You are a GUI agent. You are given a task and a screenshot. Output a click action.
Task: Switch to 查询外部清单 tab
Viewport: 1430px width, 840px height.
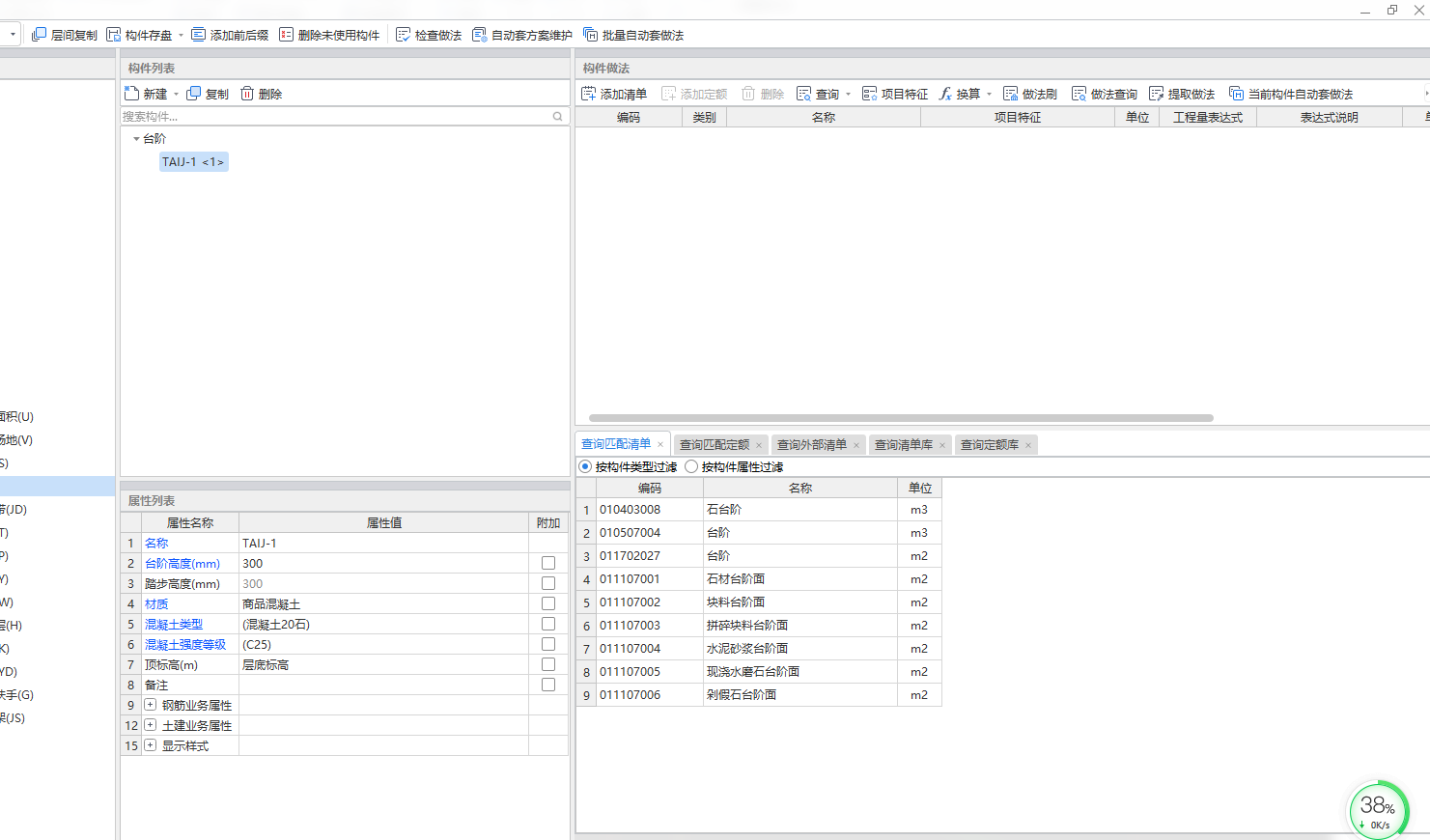[x=812, y=445]
